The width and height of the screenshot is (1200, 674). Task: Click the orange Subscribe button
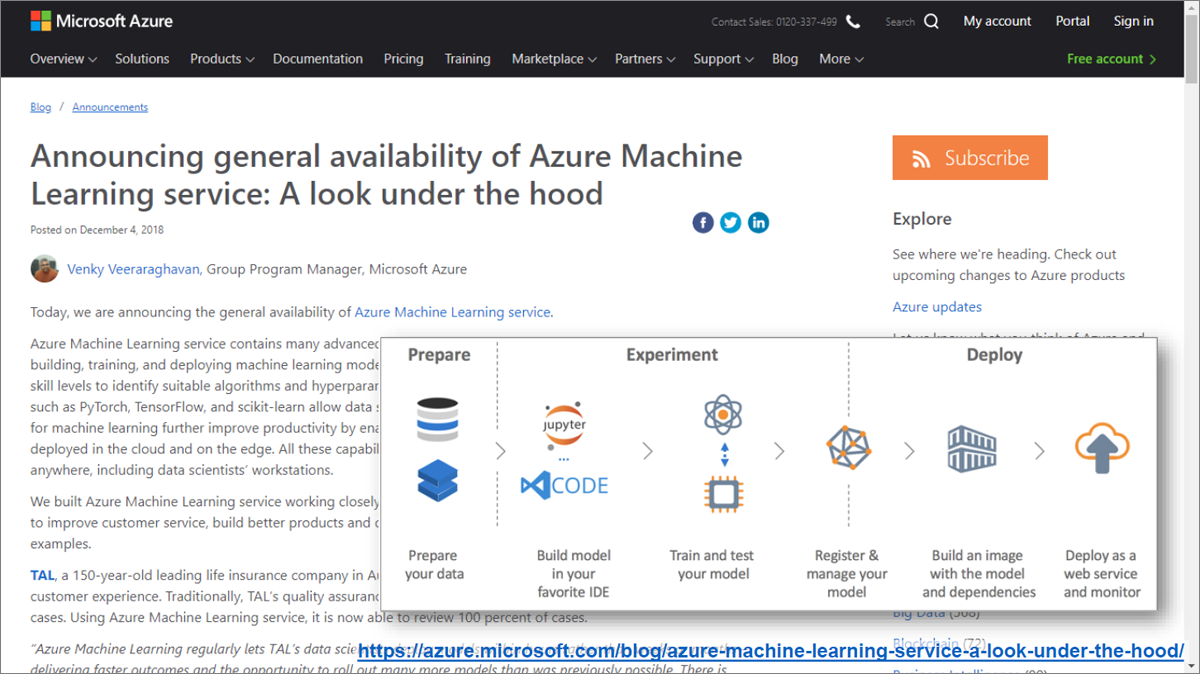coord(970,158)
